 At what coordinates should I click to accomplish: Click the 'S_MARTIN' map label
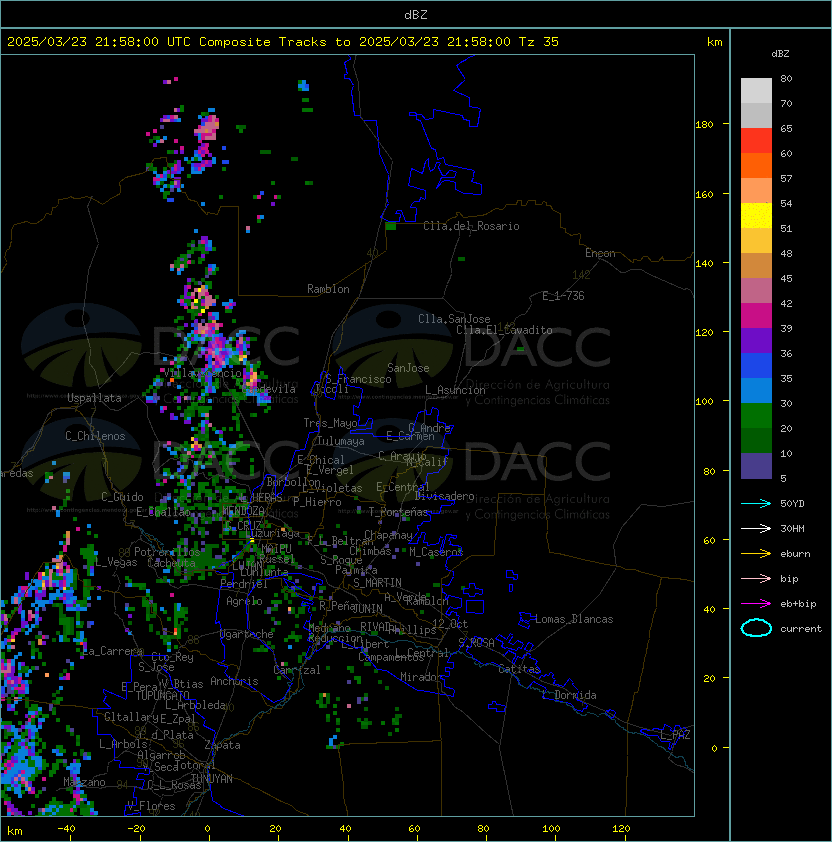click(x=377, y=583)
